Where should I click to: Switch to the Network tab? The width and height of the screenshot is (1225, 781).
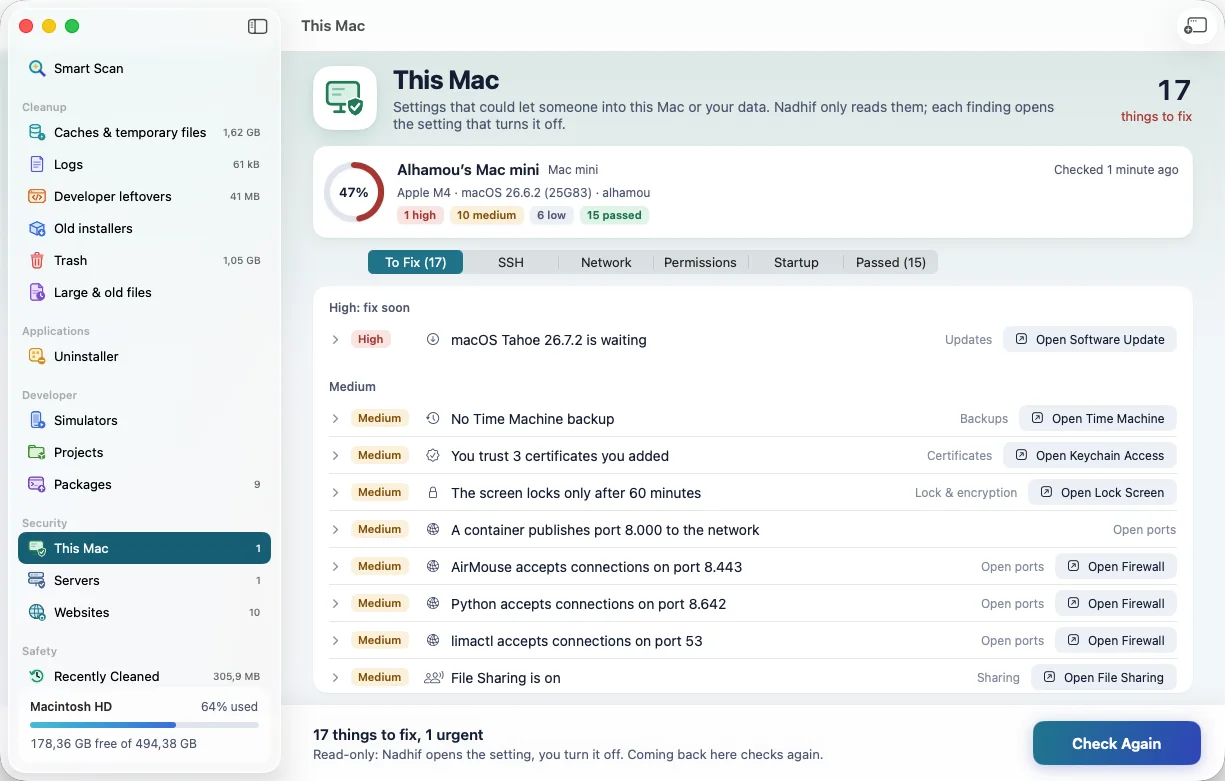pos(606,262)
